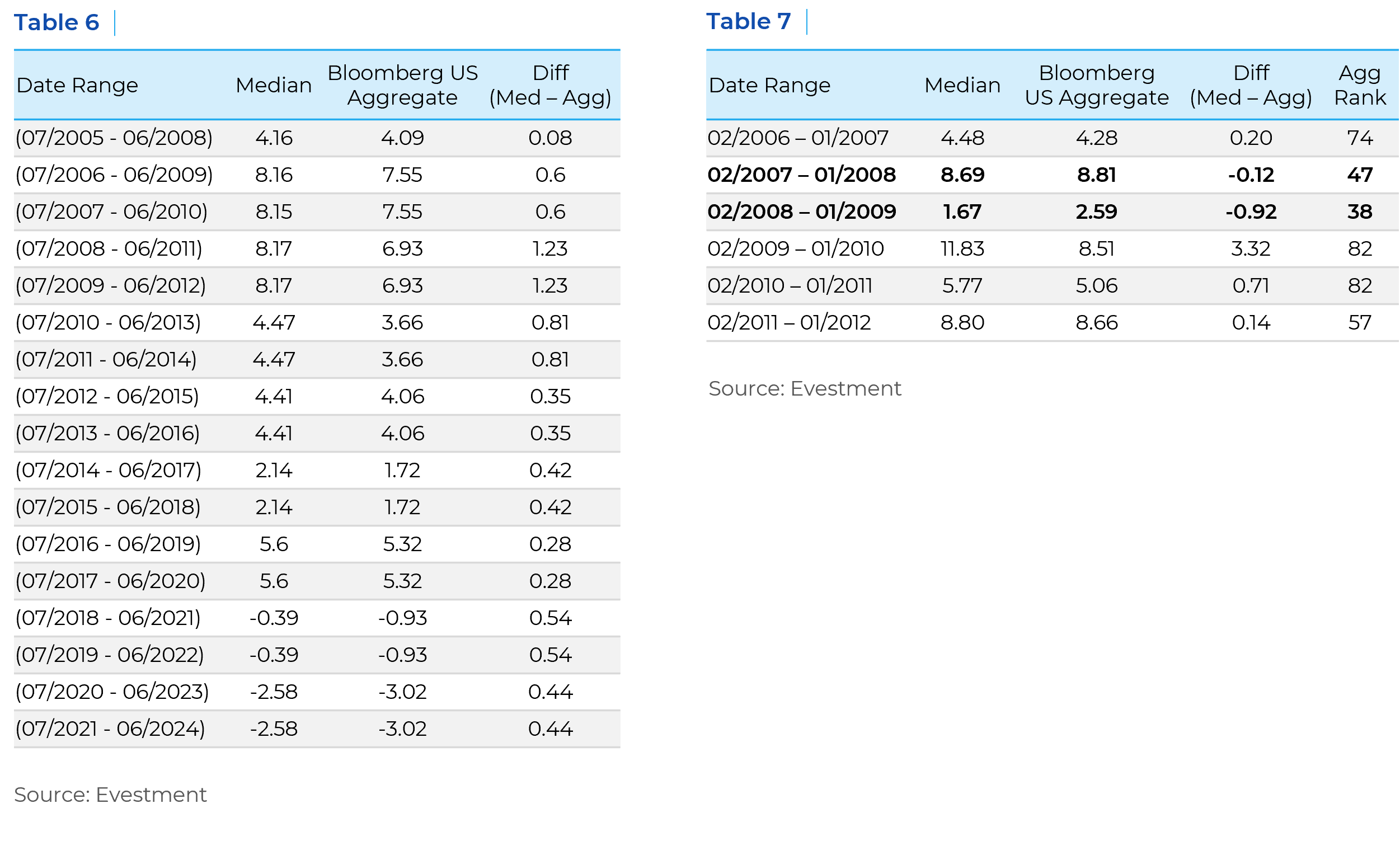This screenshot has height=841, width=1400.
Task: Click Source: Evestment text below Table 7
Action: click(805, 388)
